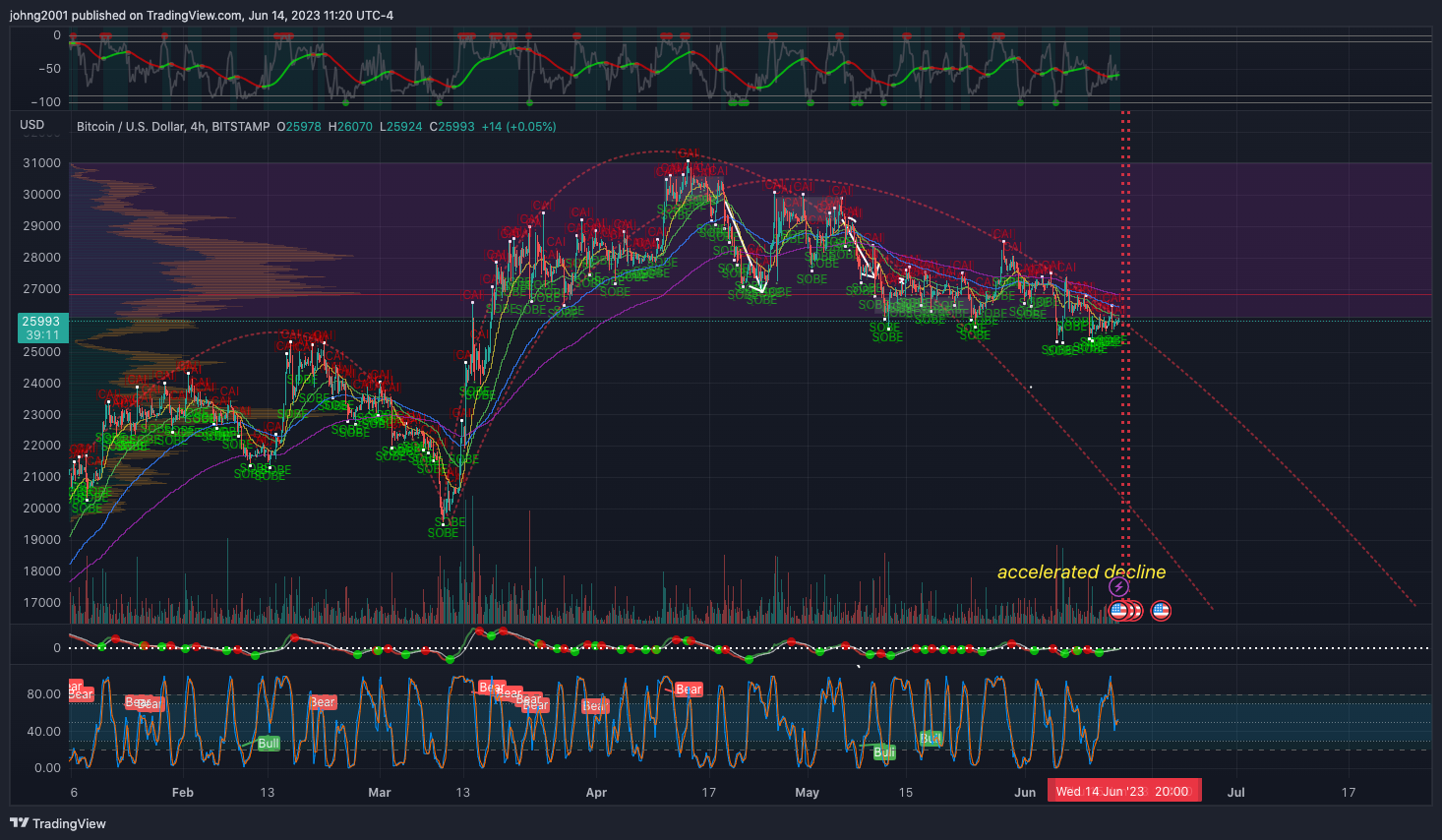Click the Mar label on the time axis

click(x=379, y=793)
